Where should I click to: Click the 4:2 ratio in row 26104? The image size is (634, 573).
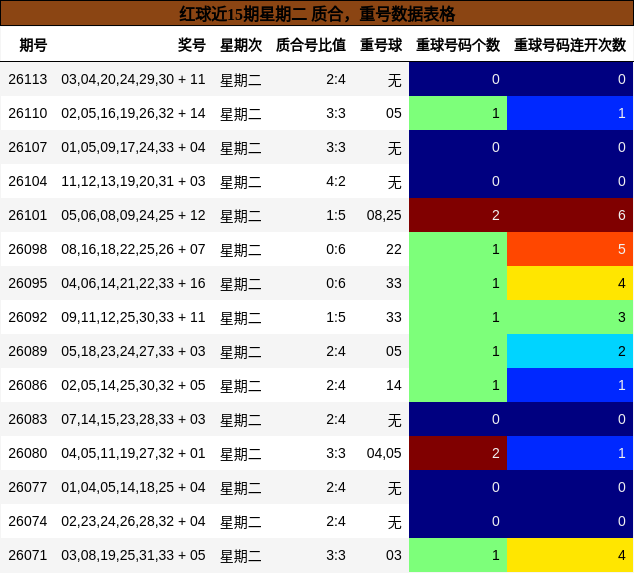(336, 181)
